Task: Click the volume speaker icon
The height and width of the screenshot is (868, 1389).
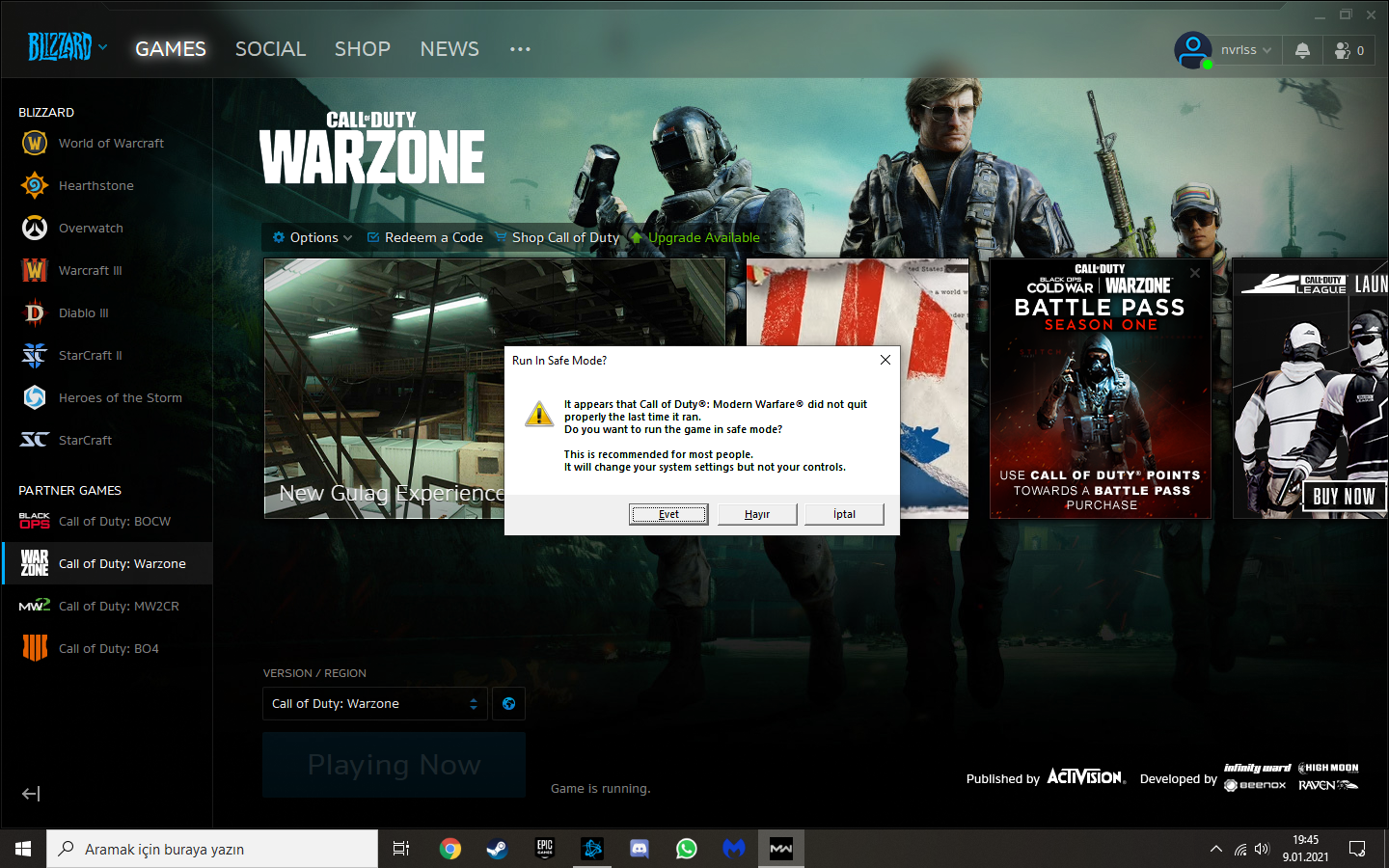Action: click(1262, 849)
